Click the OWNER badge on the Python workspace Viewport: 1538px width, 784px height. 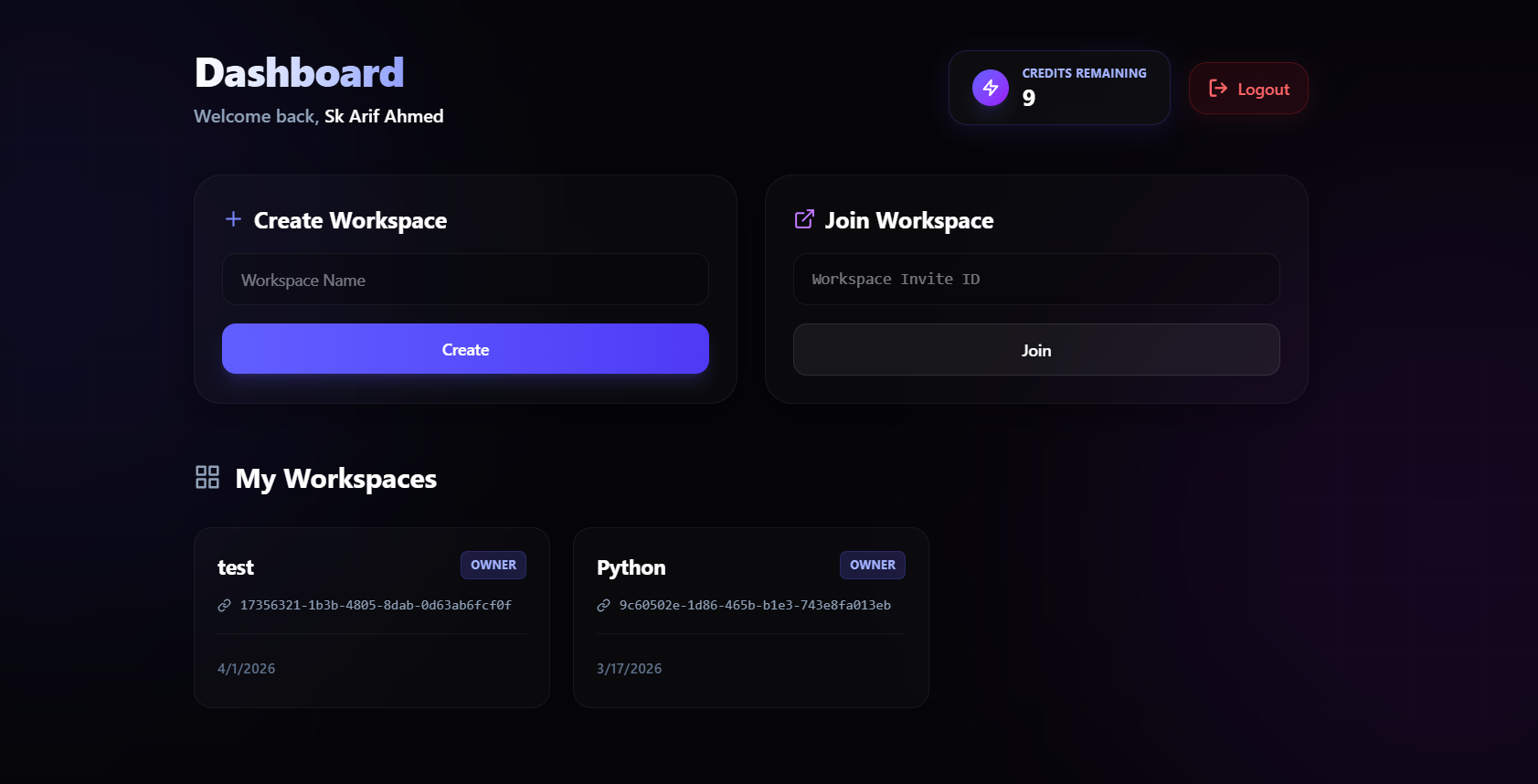click(872, 565)
